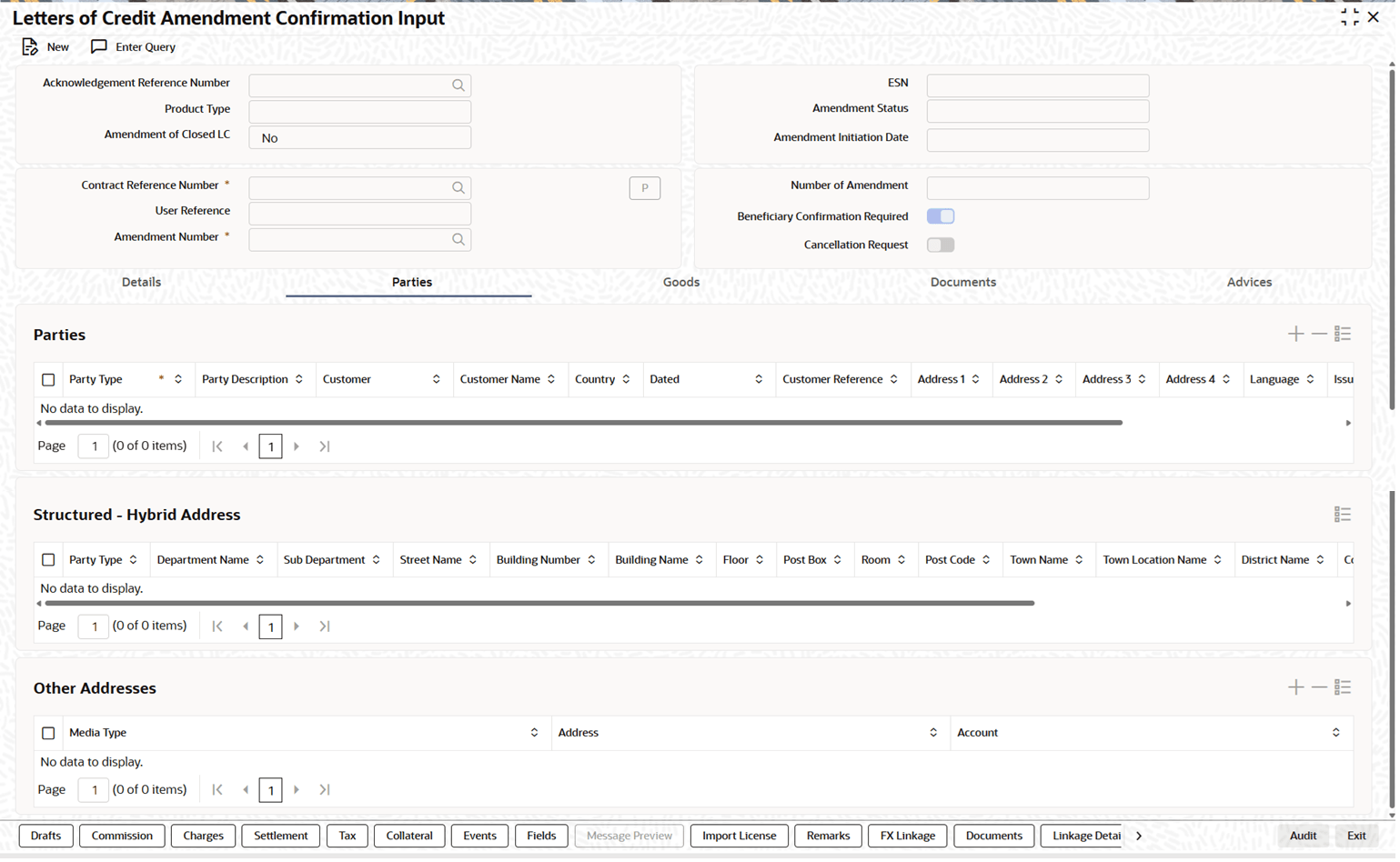Add a row to Other Addresses
This screenshot has width=1400, height=862.
click(x=1296, y=687)
